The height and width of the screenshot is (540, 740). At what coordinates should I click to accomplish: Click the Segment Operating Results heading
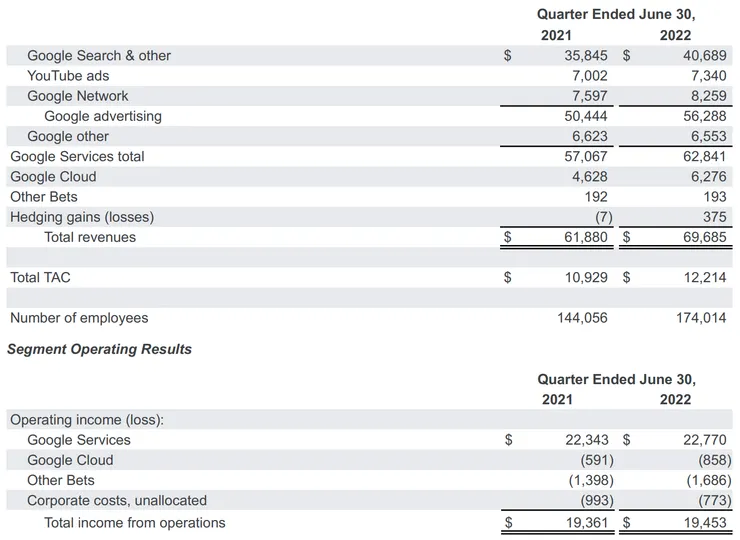(x=99, y=349)
